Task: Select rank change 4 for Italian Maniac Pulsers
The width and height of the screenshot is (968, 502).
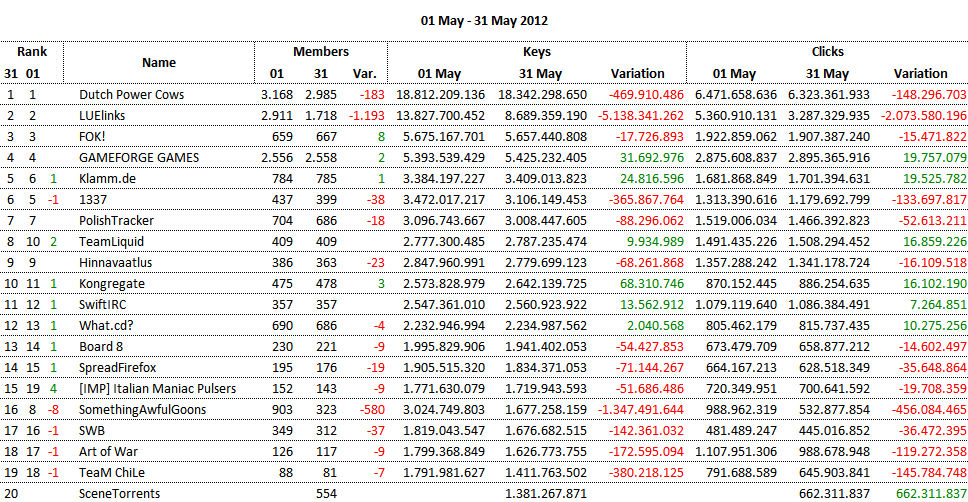Action: [54, 388]
